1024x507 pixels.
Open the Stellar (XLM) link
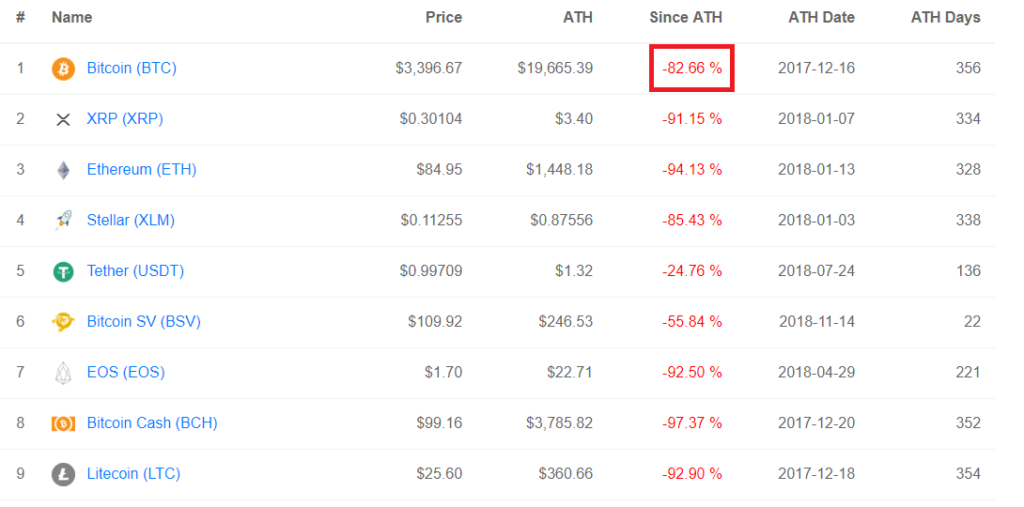(131, 220)
